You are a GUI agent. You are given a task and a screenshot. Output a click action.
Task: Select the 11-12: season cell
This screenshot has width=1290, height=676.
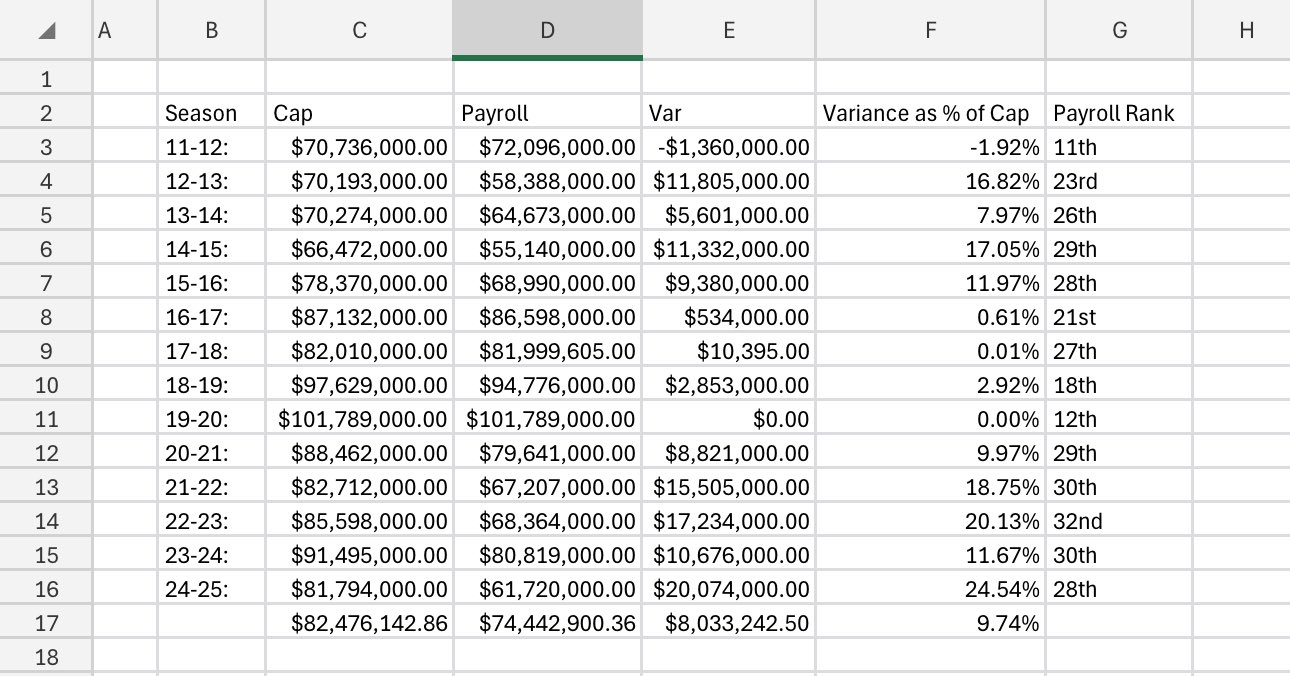[x=211, y=147]
